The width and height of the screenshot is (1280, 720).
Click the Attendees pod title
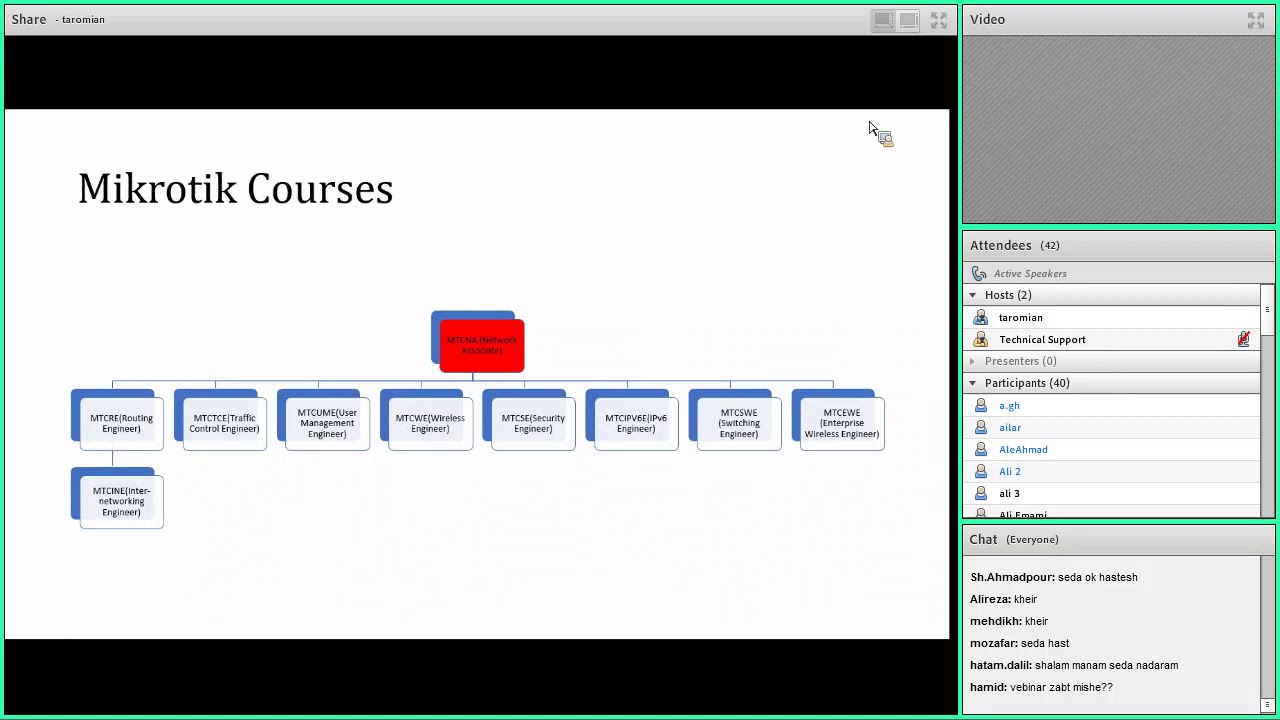point(1000,245)
